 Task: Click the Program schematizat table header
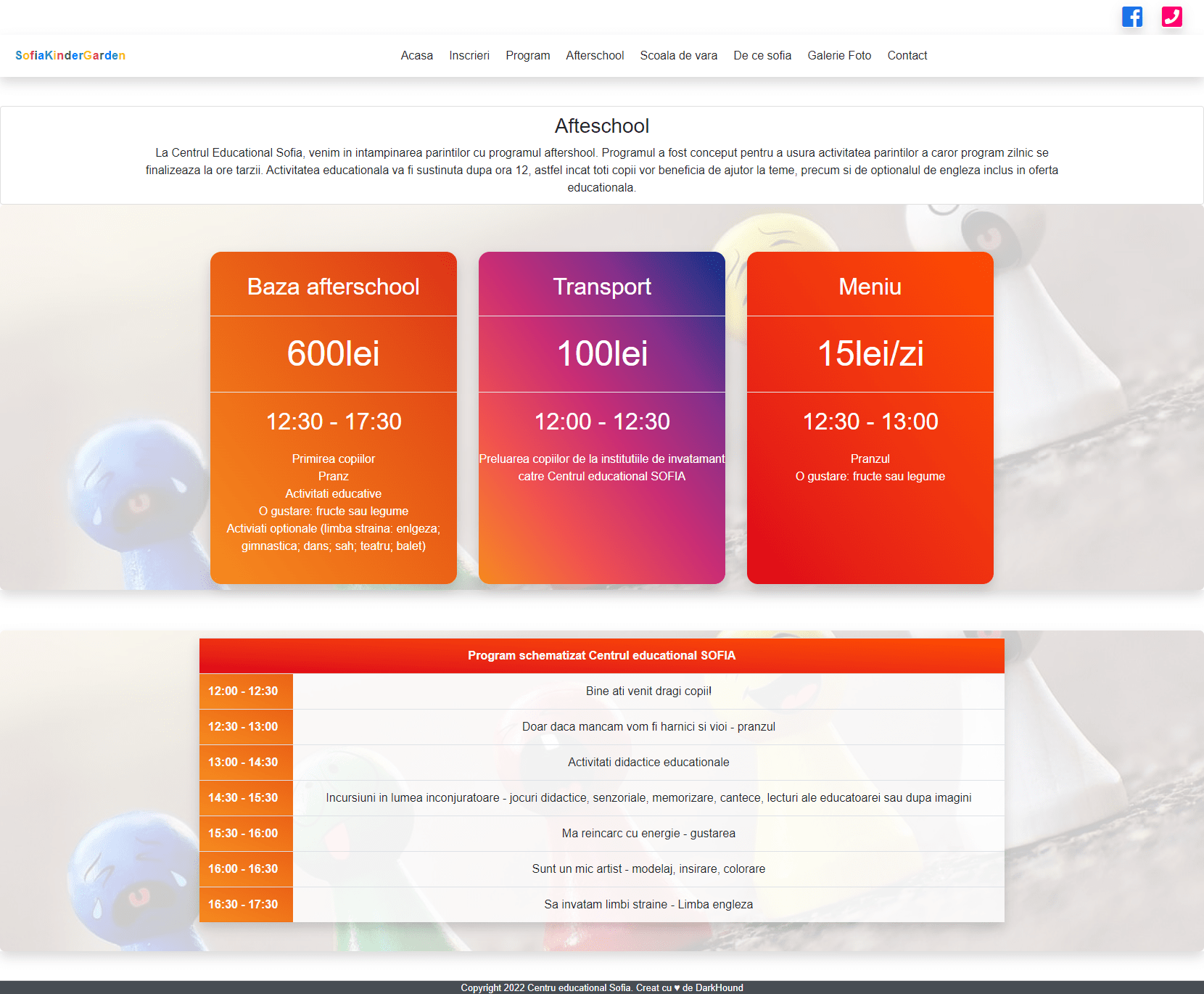click(602, 655)
